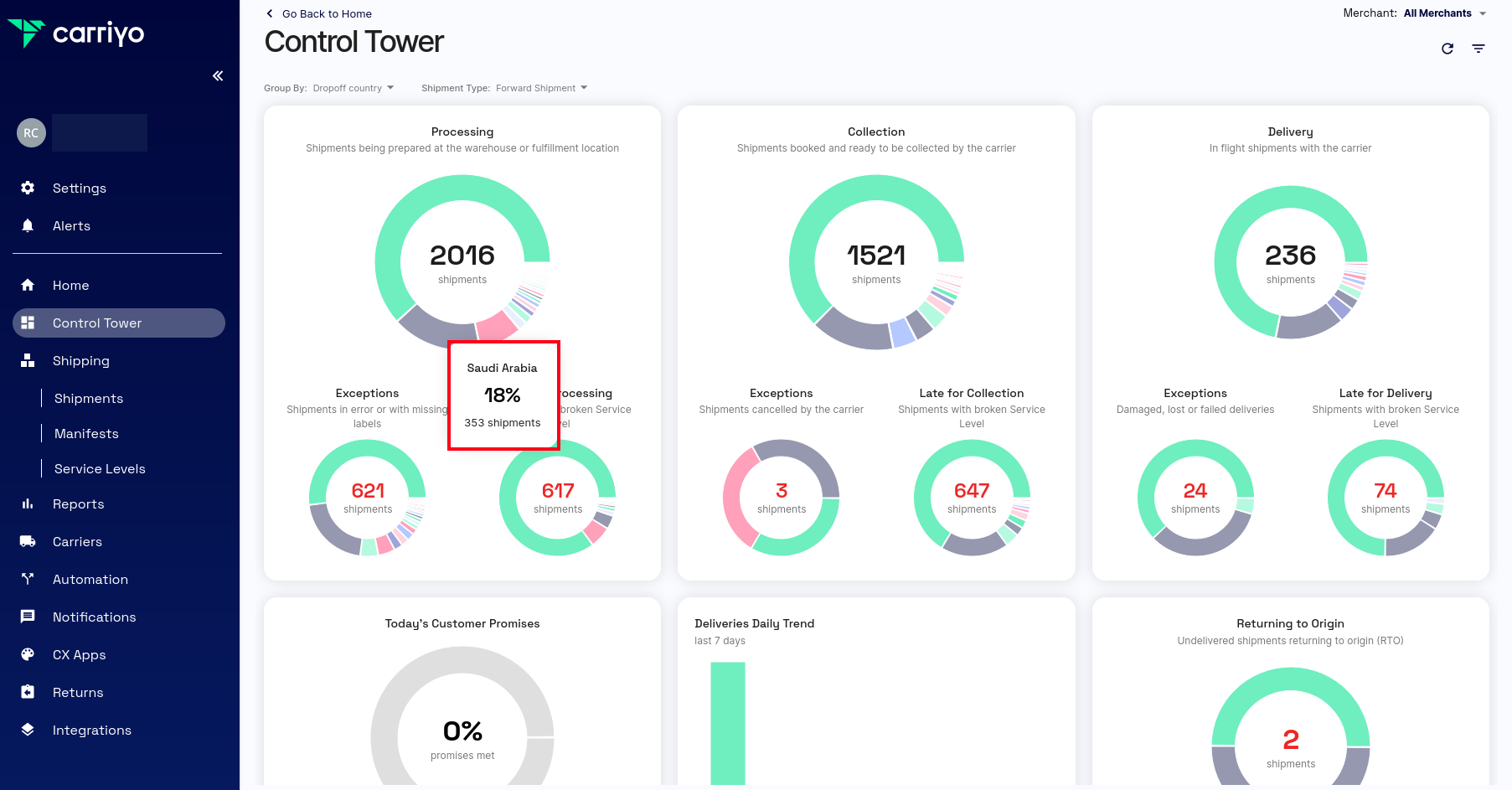Open the Shipment Type Forward Shipment dropdown
1512x790 pixels.
542,88
